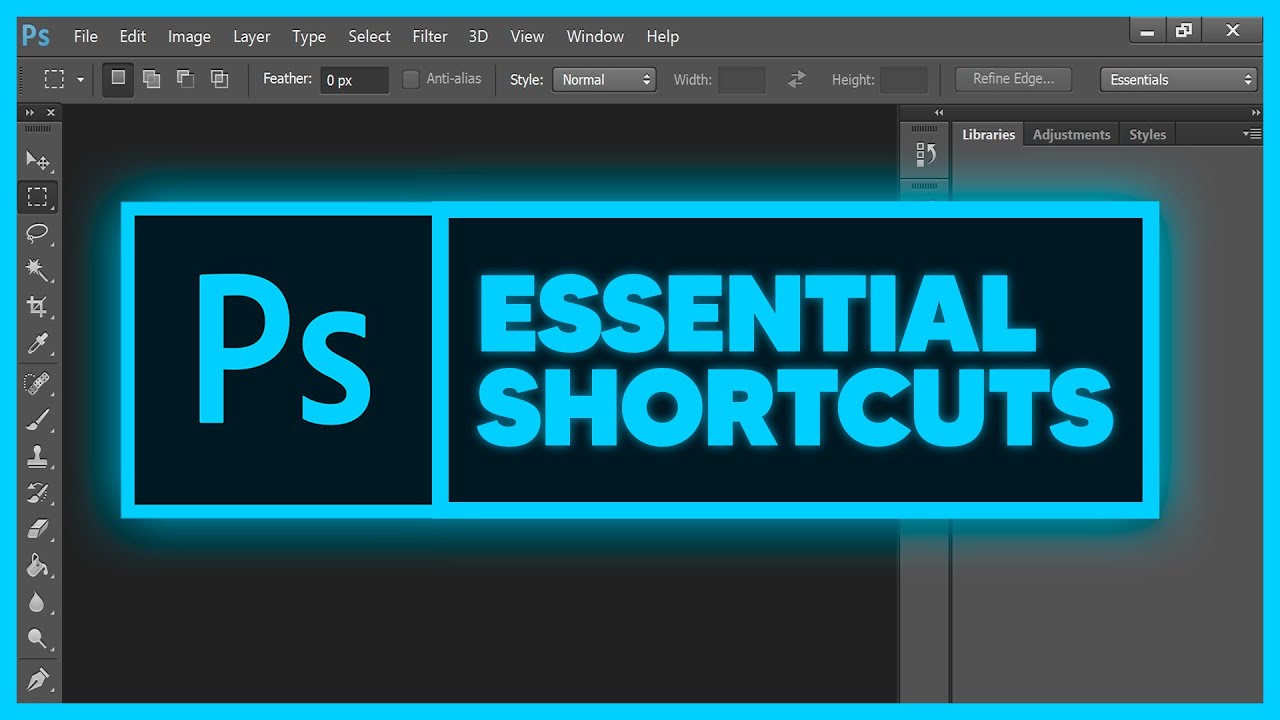This screenshot has width=1280, height=720.
Task: Choose Add to selection mode icon
Action: [151, 79]
